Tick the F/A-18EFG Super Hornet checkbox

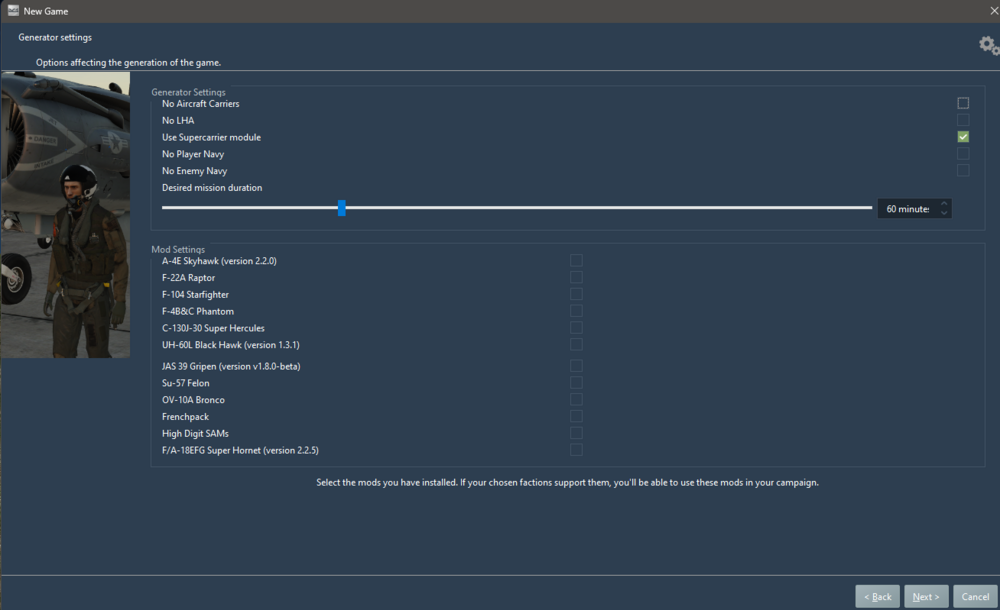(576, 450)
